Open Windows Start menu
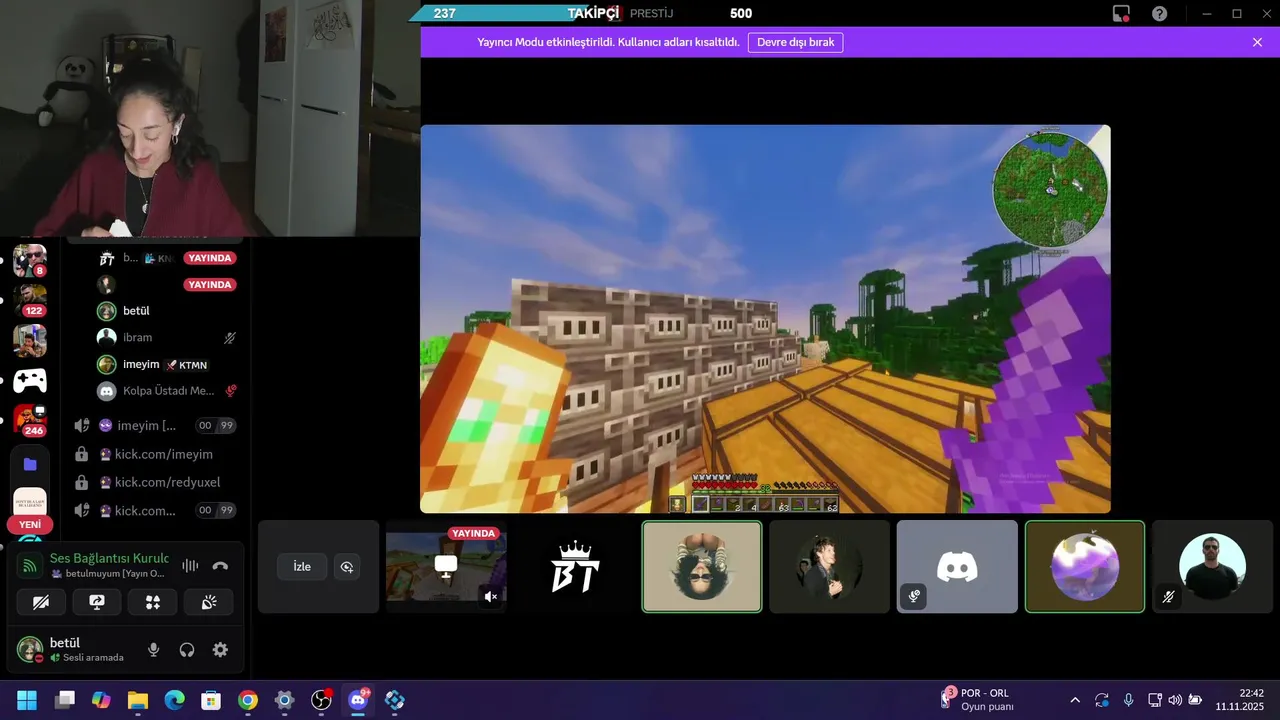Screen dimensions: 1280x720 point(27,700)
